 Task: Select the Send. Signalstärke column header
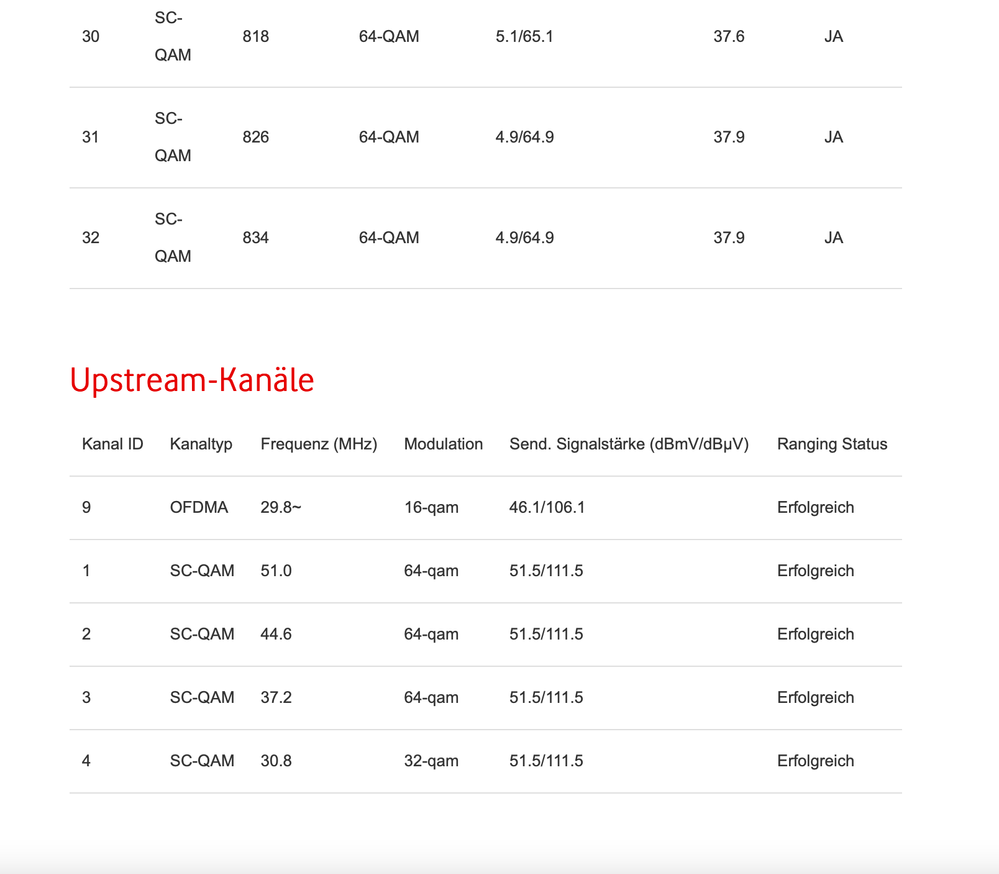pos(629,444)
